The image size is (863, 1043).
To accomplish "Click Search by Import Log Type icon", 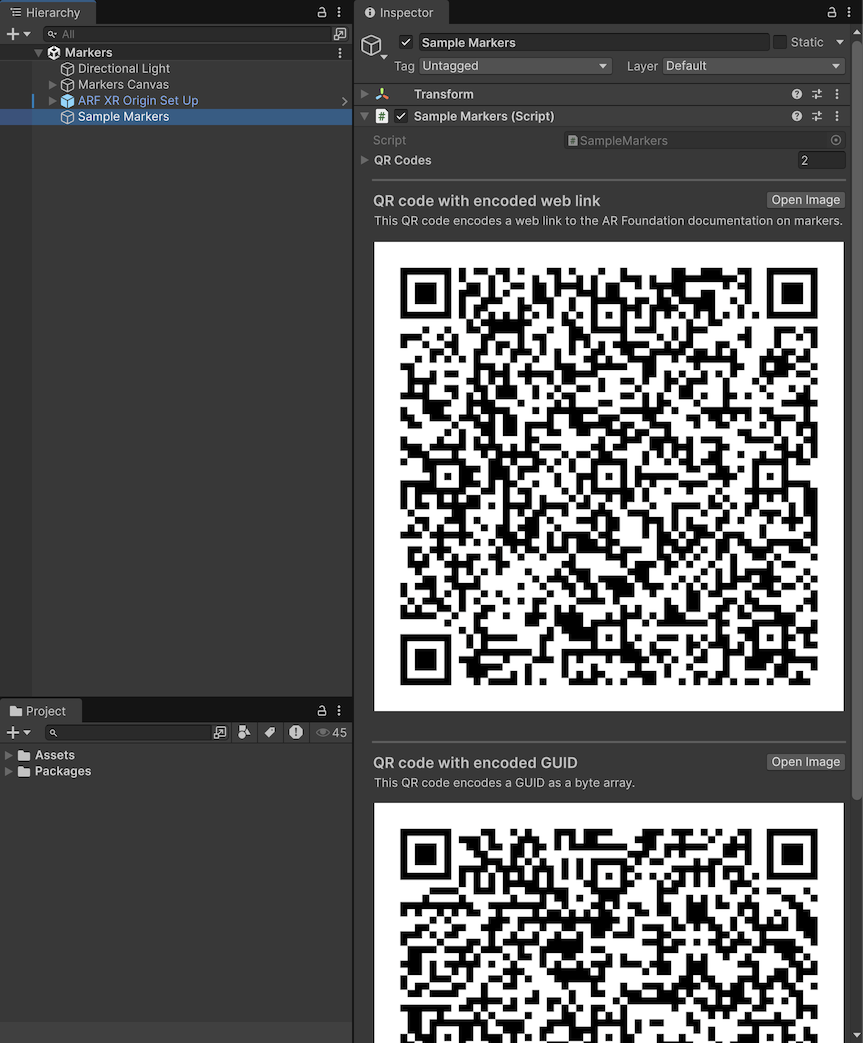I will (296, 733).
